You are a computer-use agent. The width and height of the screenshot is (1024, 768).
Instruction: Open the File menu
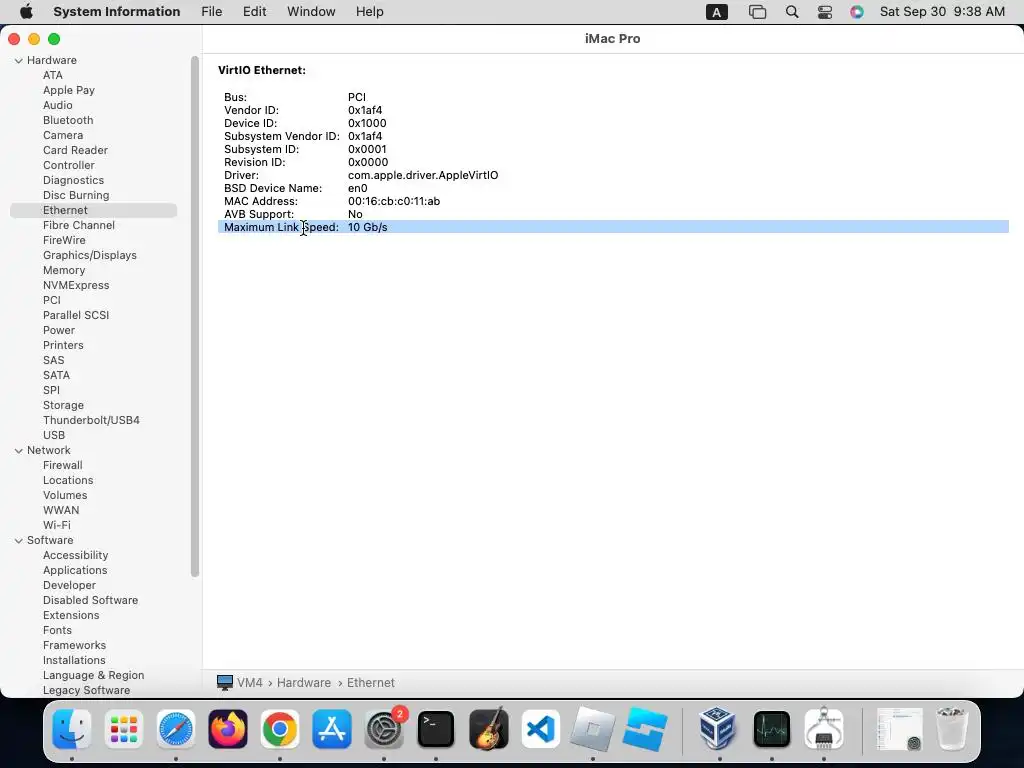(x=212, y=12)
